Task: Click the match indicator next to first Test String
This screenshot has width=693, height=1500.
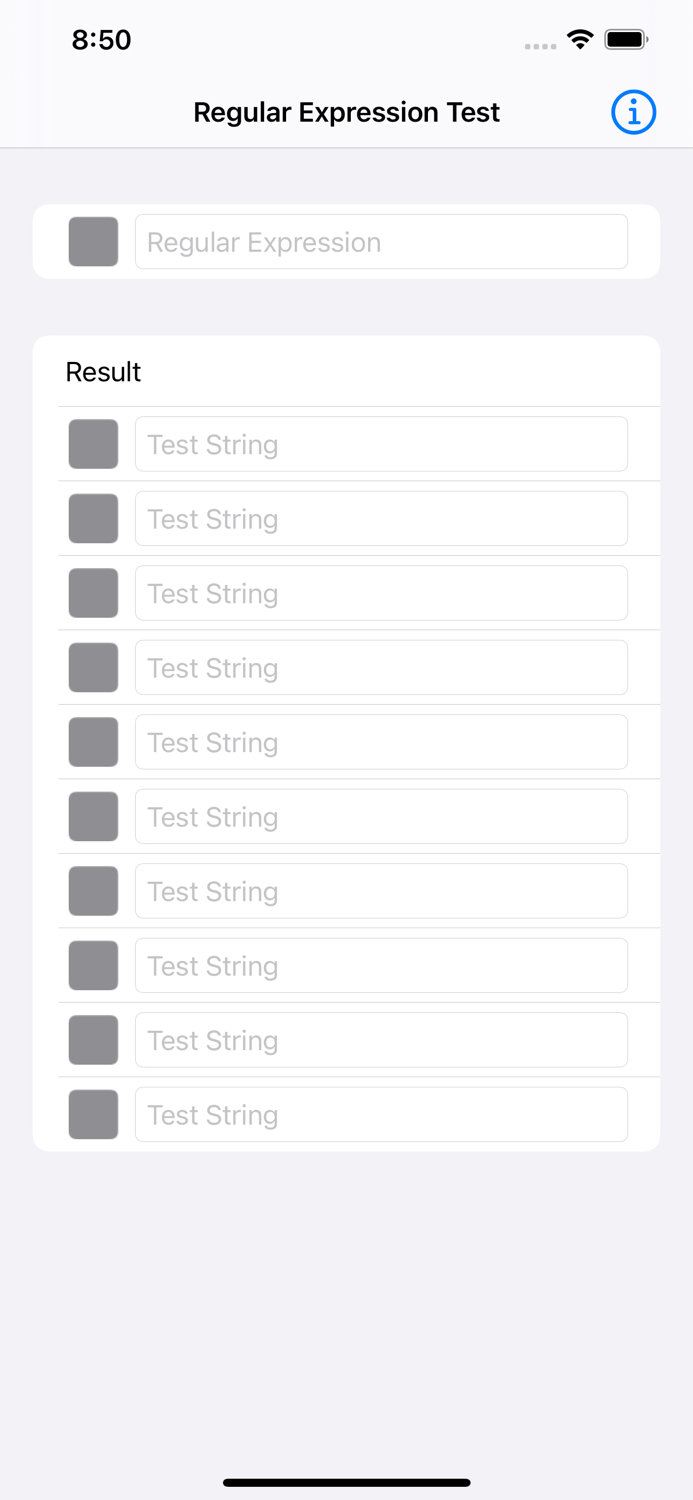Action: pyautogui.click(x=93, y=444)
